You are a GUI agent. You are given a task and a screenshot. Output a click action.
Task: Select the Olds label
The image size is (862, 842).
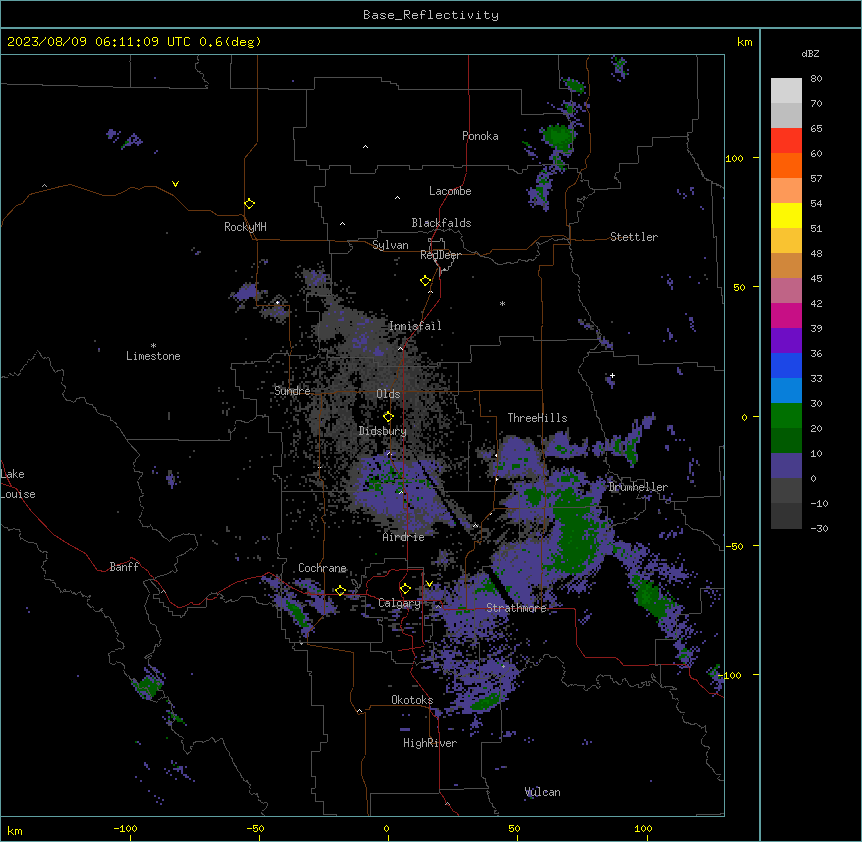click(x=388, y=394)
